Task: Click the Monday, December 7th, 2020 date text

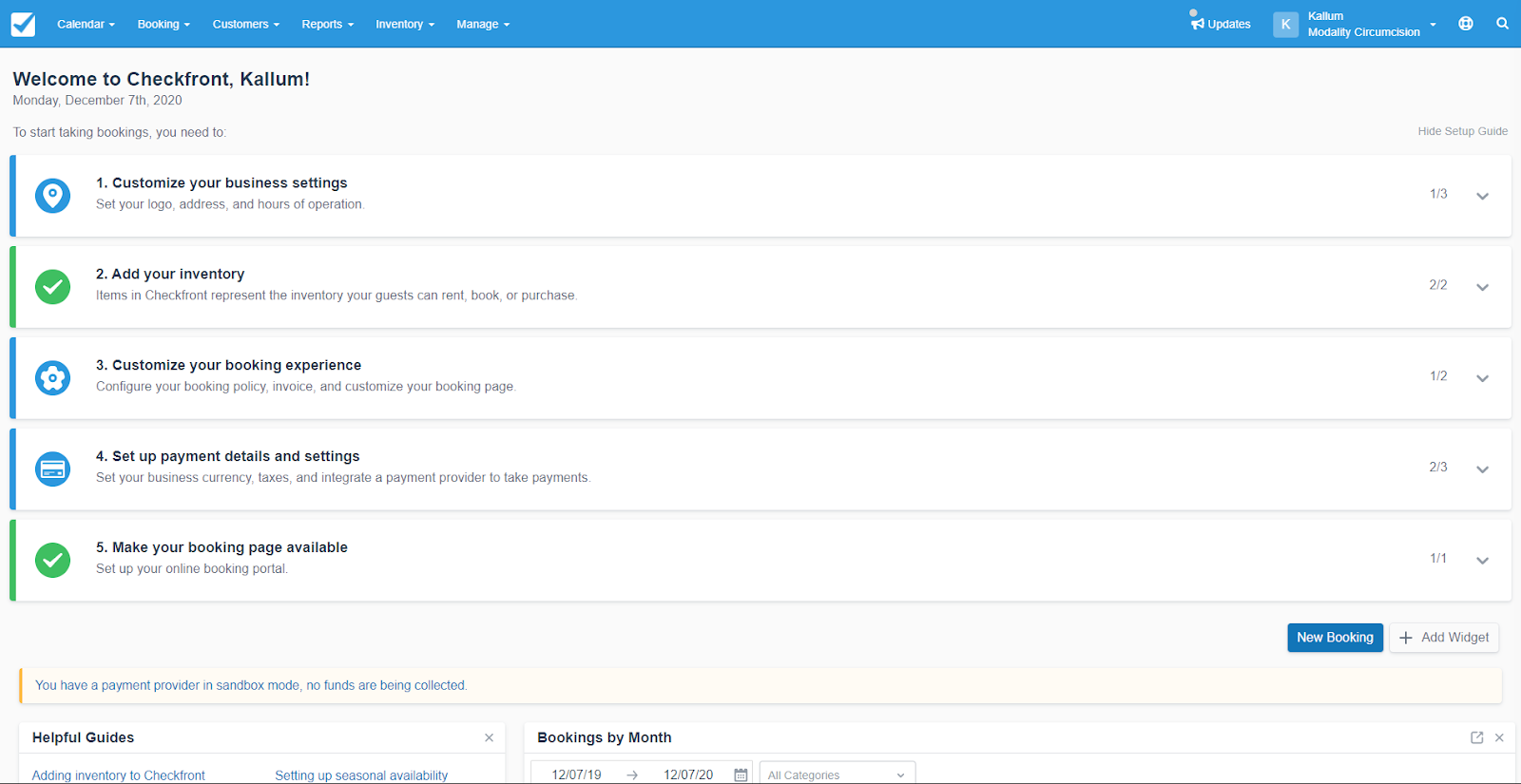Action: [x=97, y=101]
